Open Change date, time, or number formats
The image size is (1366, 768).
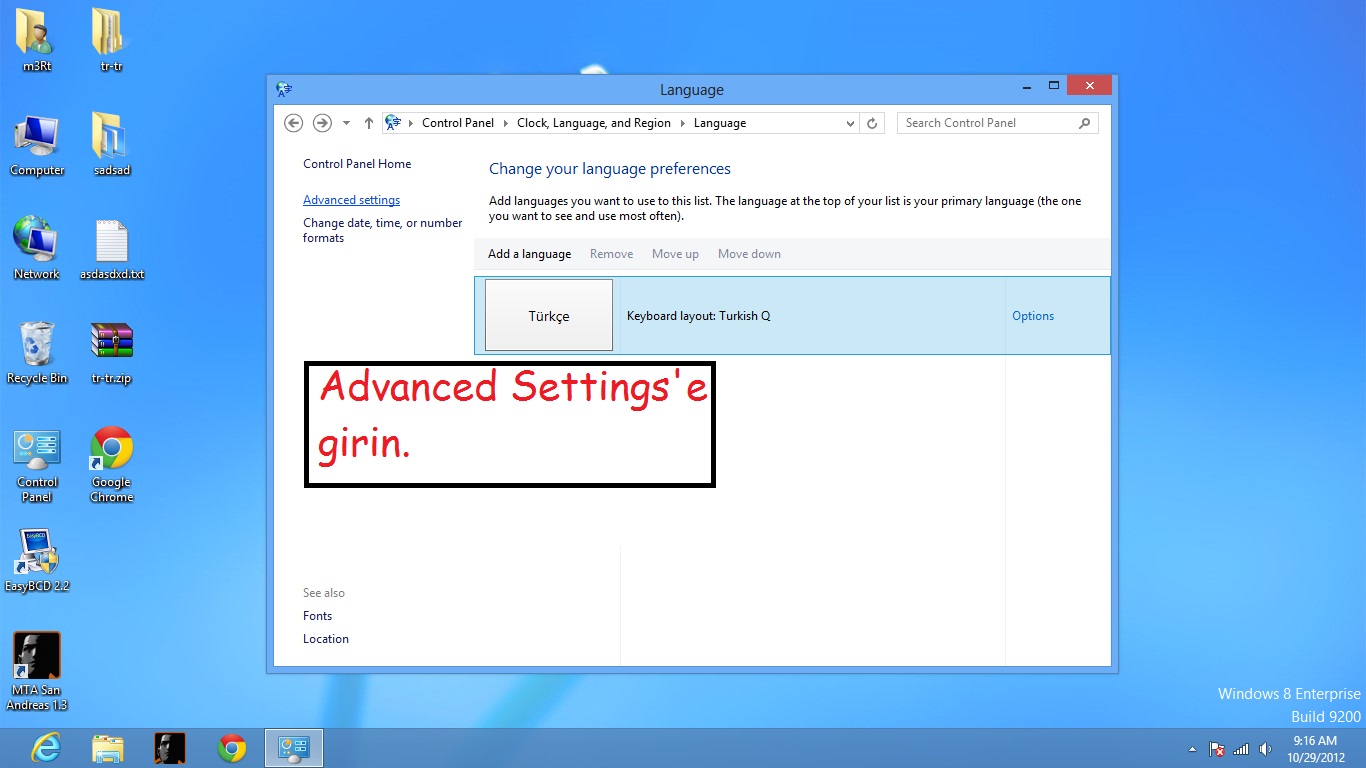point(383,230)
